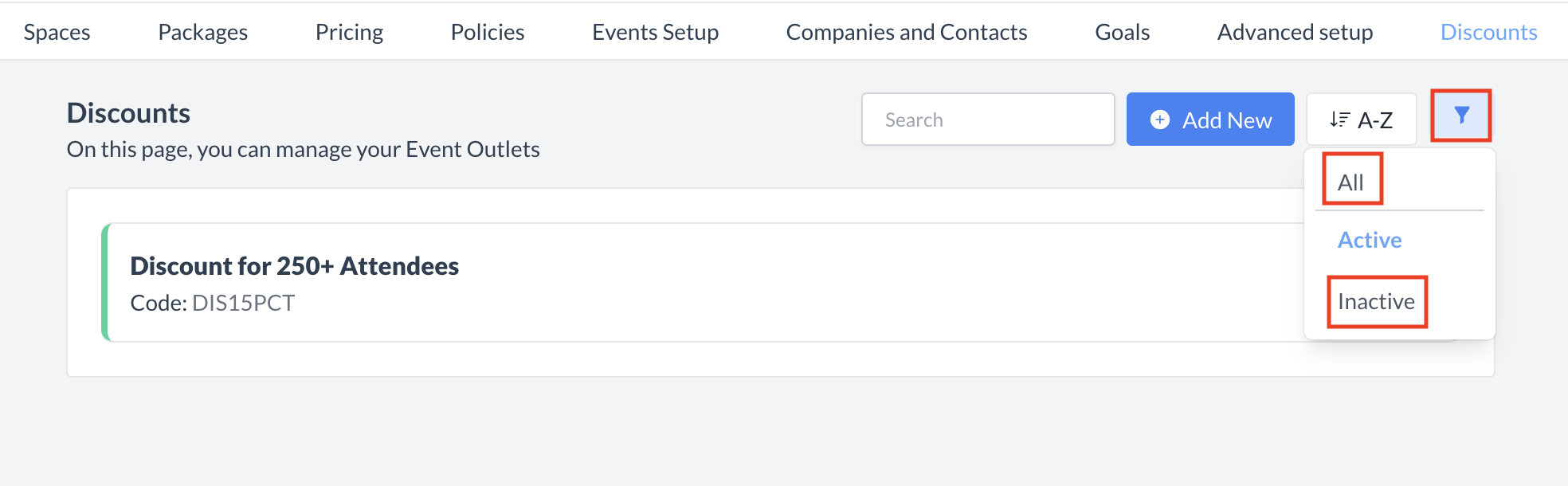
Task: Switch to the Packages tab
Action: [203, 32]
